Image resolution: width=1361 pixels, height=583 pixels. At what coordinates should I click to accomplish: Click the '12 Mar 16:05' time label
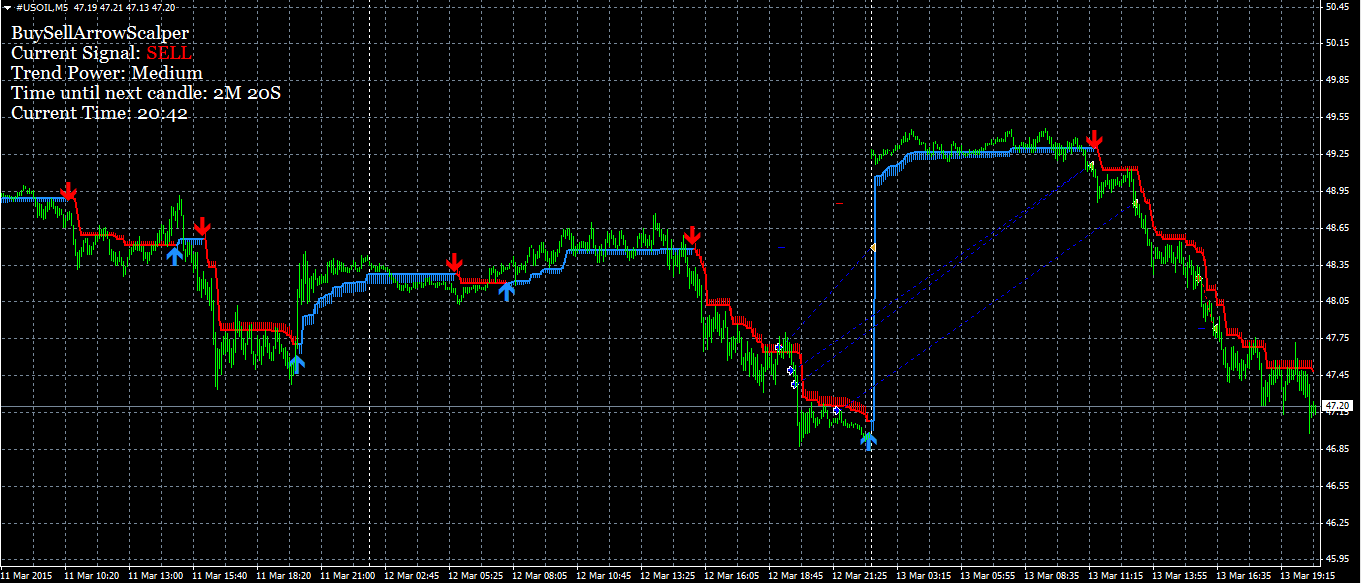pos(732,576)
